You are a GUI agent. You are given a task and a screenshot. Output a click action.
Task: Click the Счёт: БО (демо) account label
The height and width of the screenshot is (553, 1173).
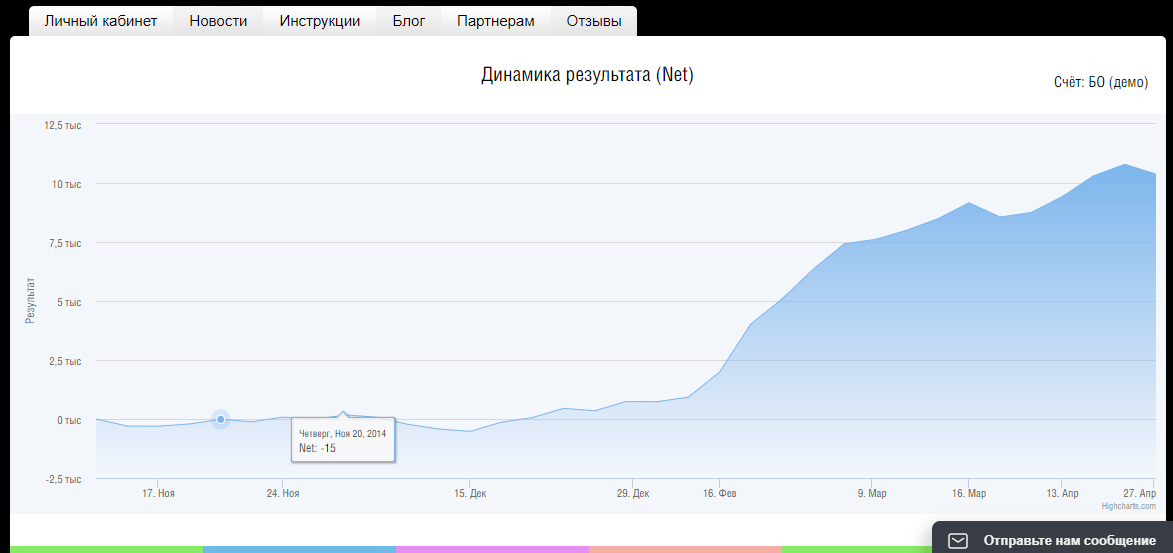pos(1101,83)
